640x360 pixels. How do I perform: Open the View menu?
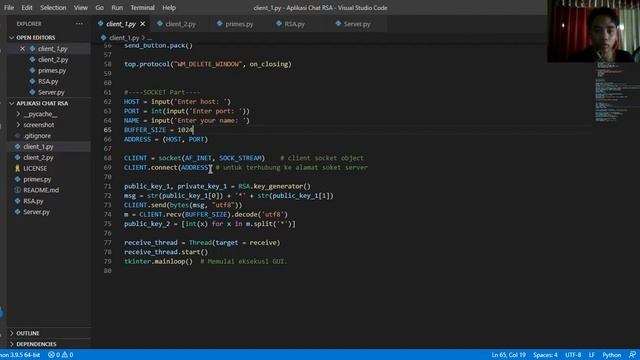pos(81,8)
